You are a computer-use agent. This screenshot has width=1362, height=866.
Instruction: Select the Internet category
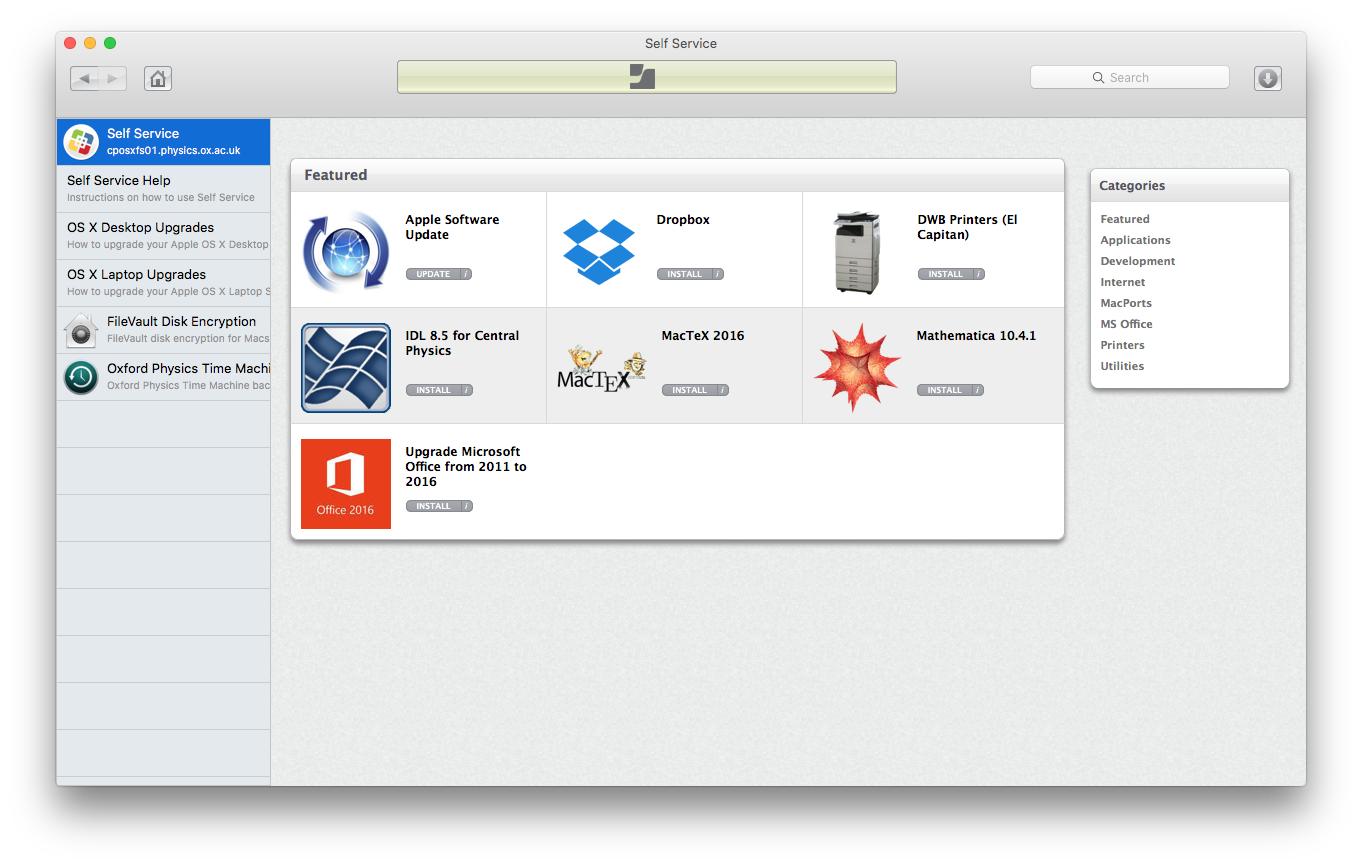pos(1123,282)
